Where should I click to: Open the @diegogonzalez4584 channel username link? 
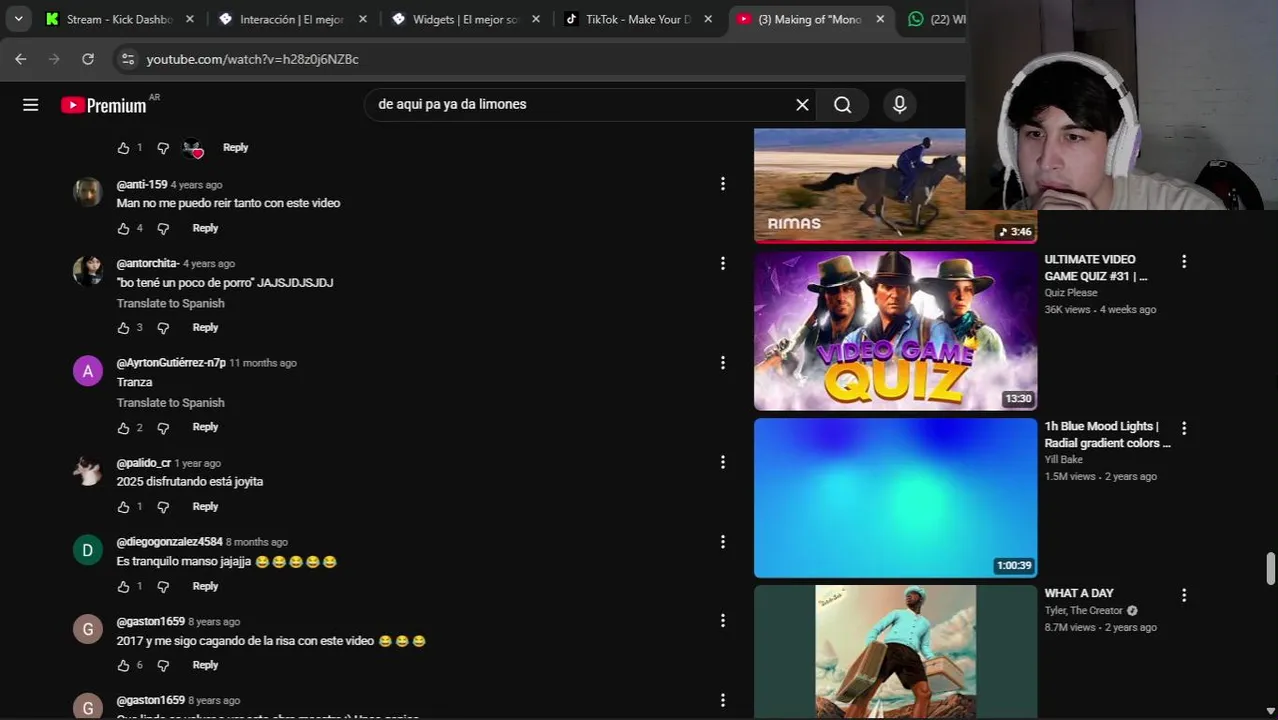(169, 542)
